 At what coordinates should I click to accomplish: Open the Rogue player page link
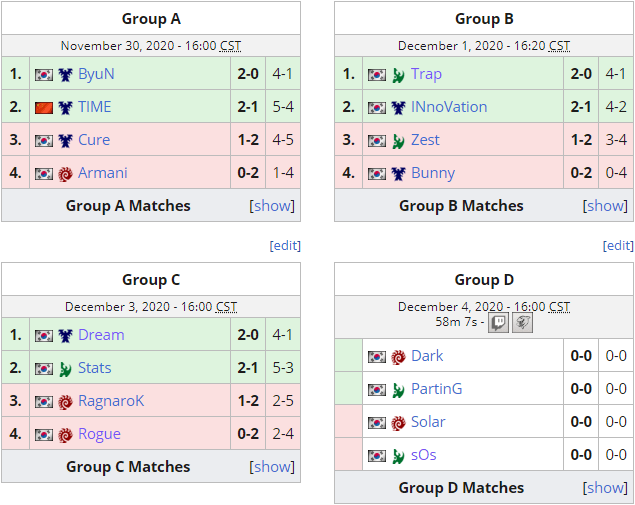99,434
